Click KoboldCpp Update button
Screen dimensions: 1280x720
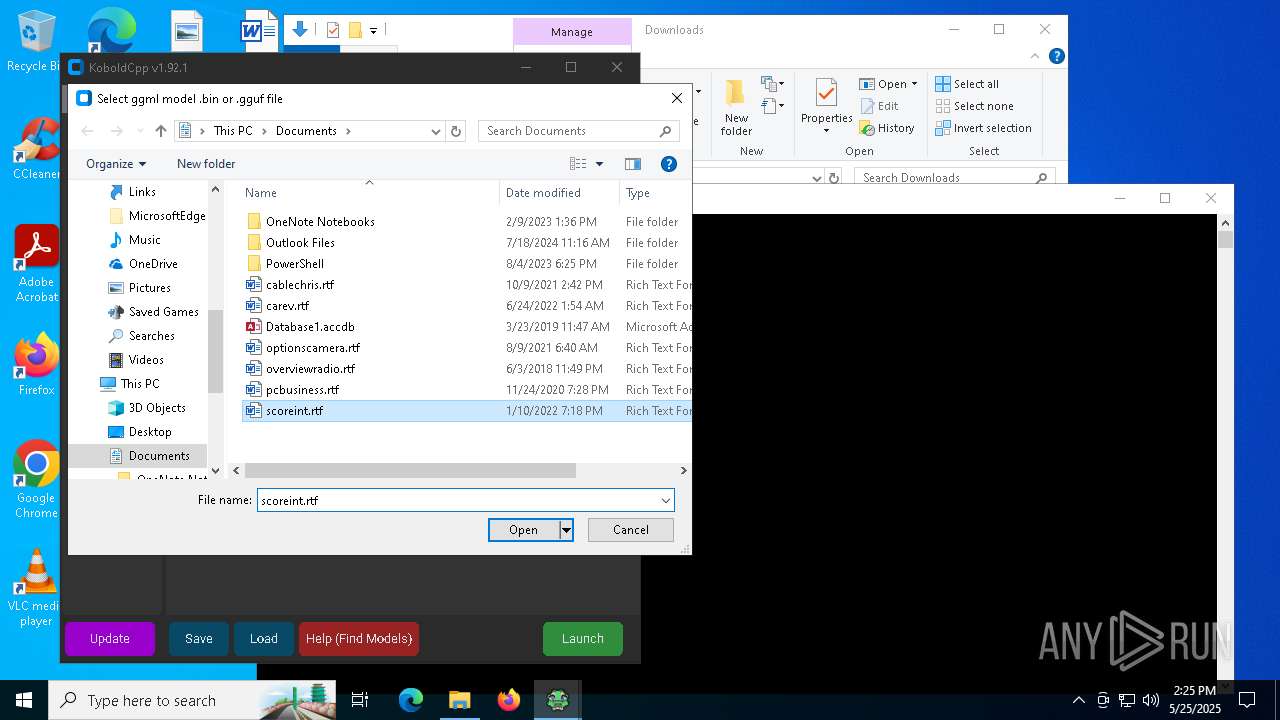(x=110, y=639)
